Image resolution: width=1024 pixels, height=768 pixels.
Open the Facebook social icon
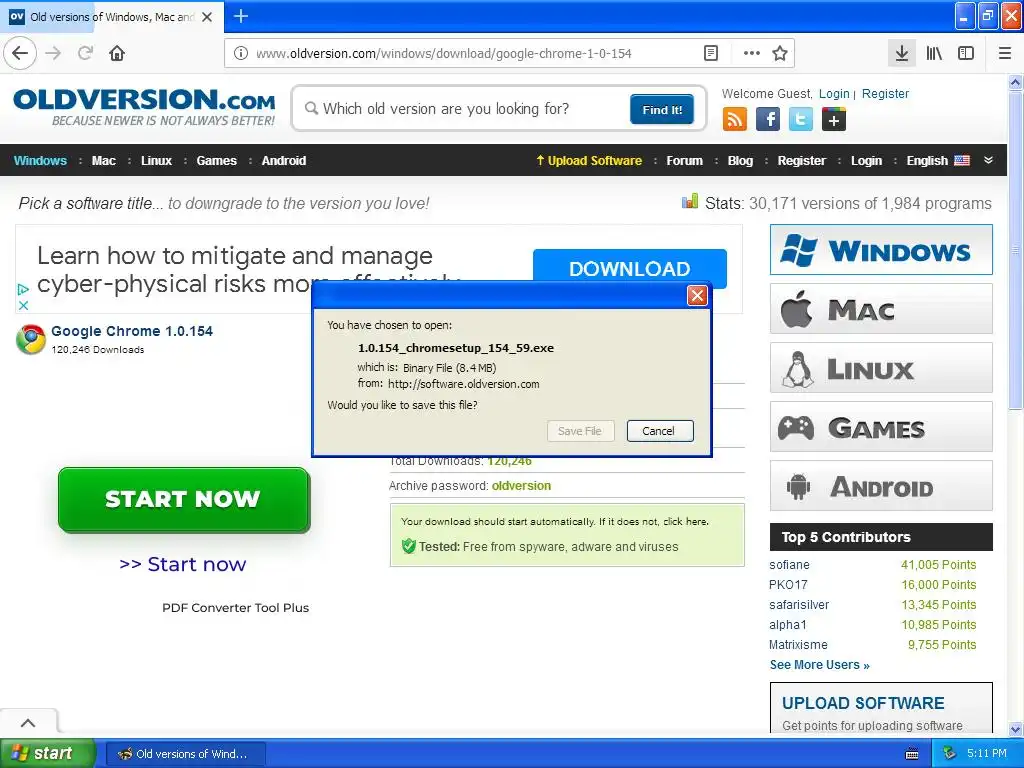tap(768, 120)
